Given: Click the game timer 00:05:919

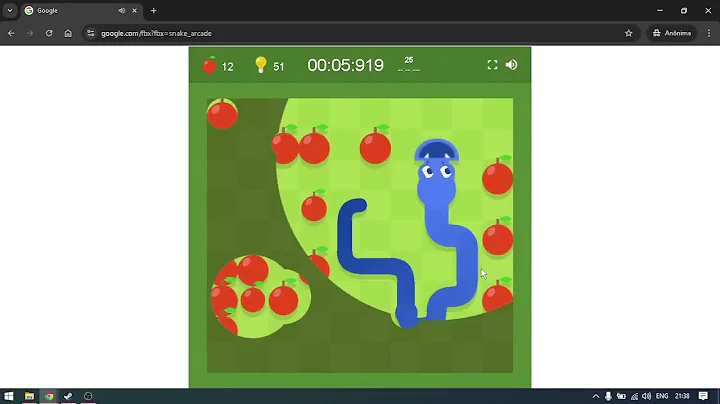Looking at the screenshot, I should coord(345,65).
